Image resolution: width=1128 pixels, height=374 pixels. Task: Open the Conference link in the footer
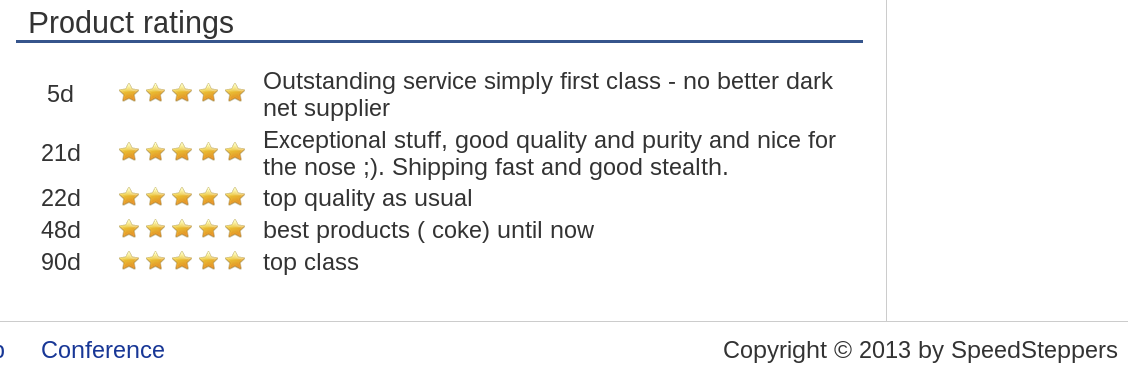103,350
